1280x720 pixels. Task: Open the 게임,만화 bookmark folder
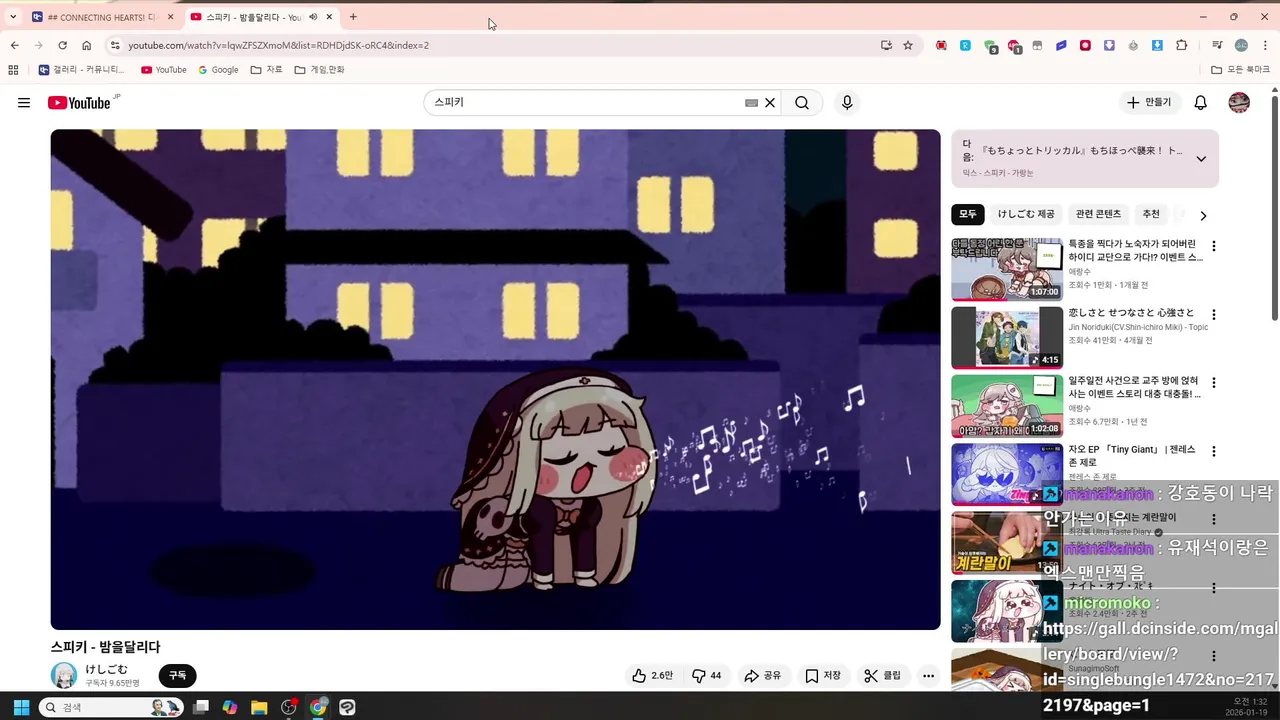(x=319, y=70)
